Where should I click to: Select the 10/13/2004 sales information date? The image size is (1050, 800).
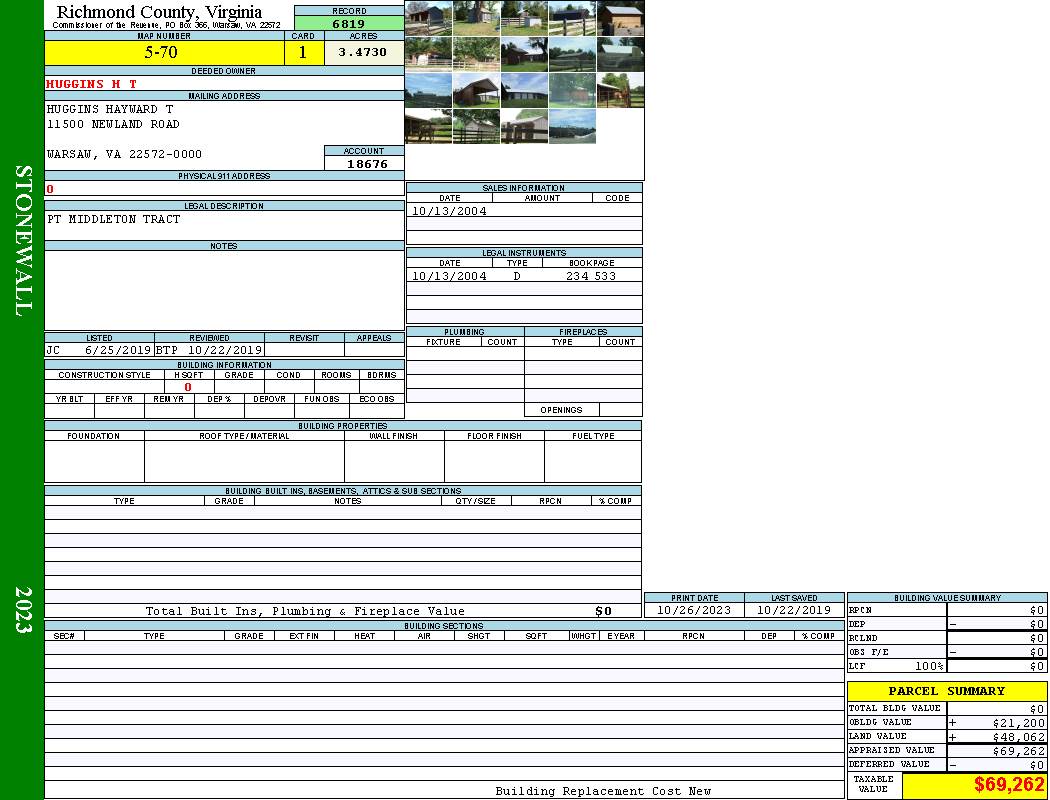tap(449, 211)
